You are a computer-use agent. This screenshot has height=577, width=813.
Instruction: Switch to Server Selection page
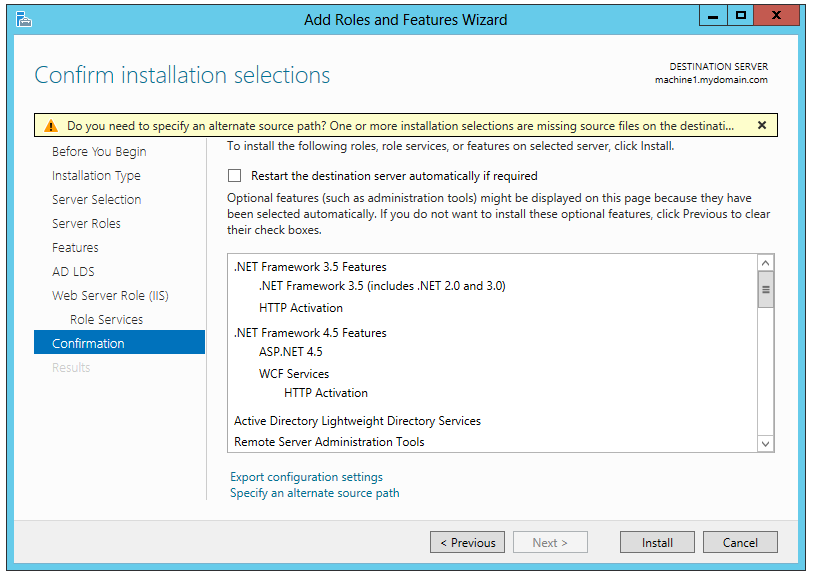tap(96, 200)
